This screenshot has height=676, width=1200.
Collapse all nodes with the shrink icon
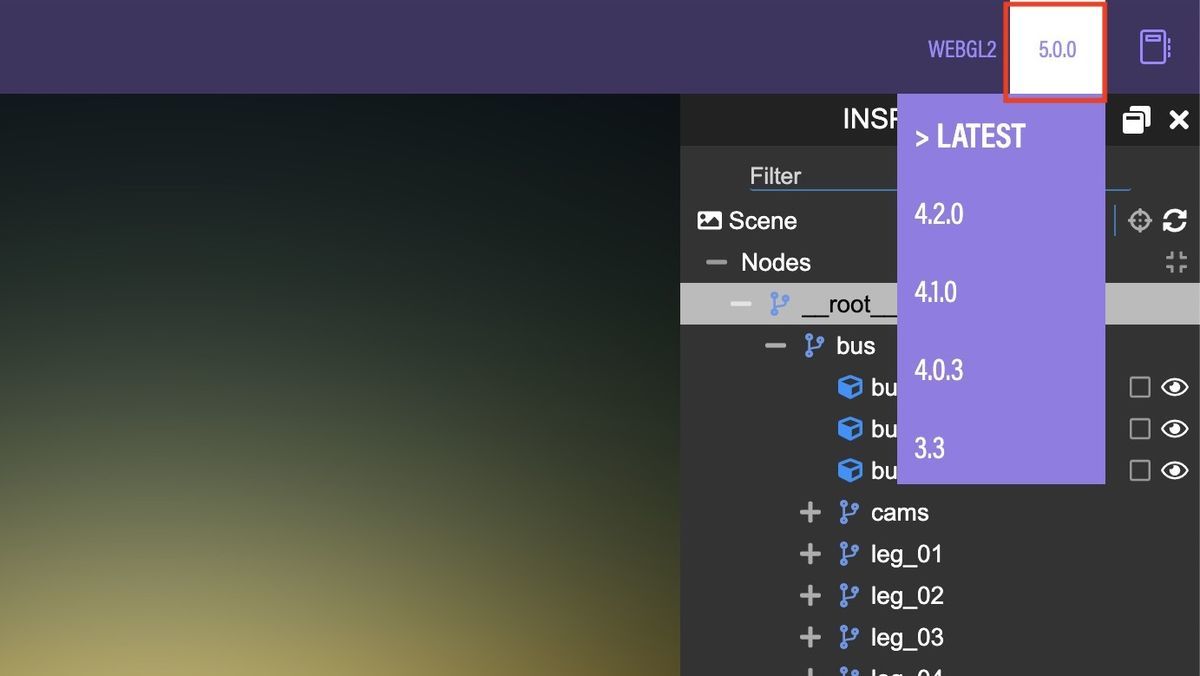(1176, 261)
